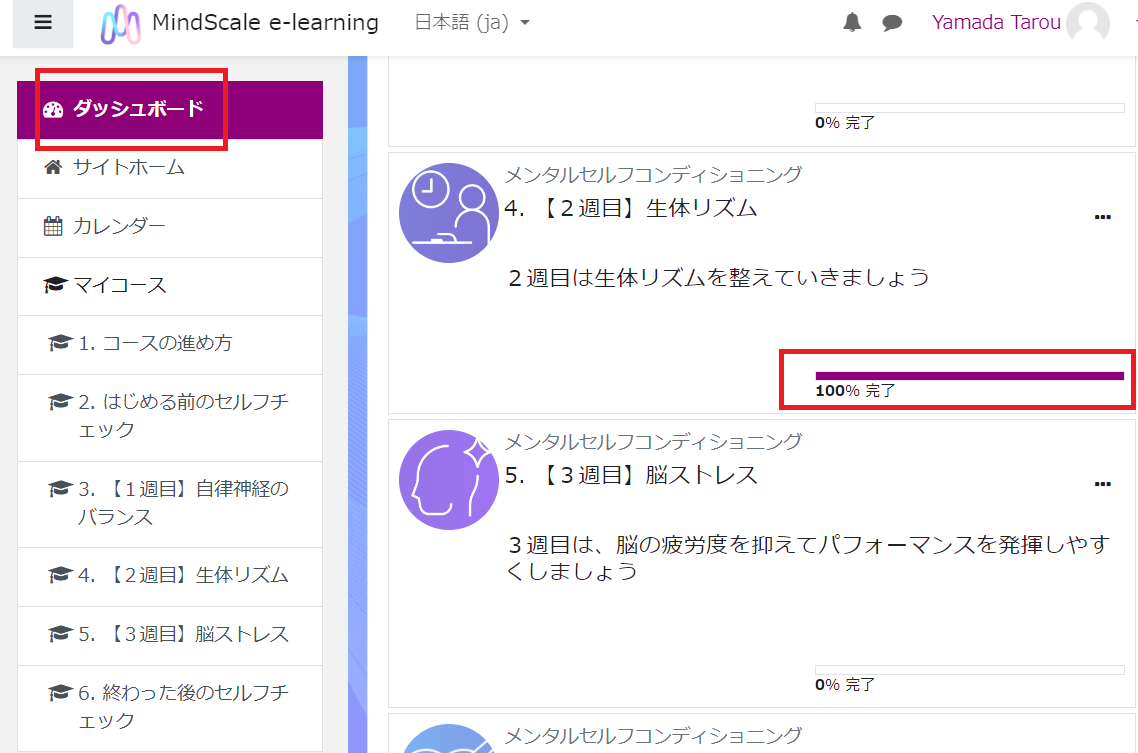Click the calendar icon in the sidebar
The width and height of the screenshot is (1138, 753).
pyautogui.click(x=53, y=226)
